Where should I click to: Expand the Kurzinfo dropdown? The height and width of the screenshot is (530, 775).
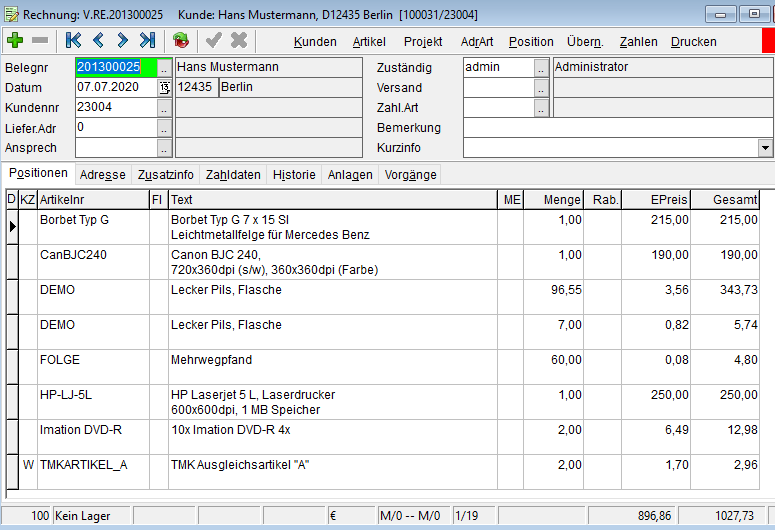(765, 148)
